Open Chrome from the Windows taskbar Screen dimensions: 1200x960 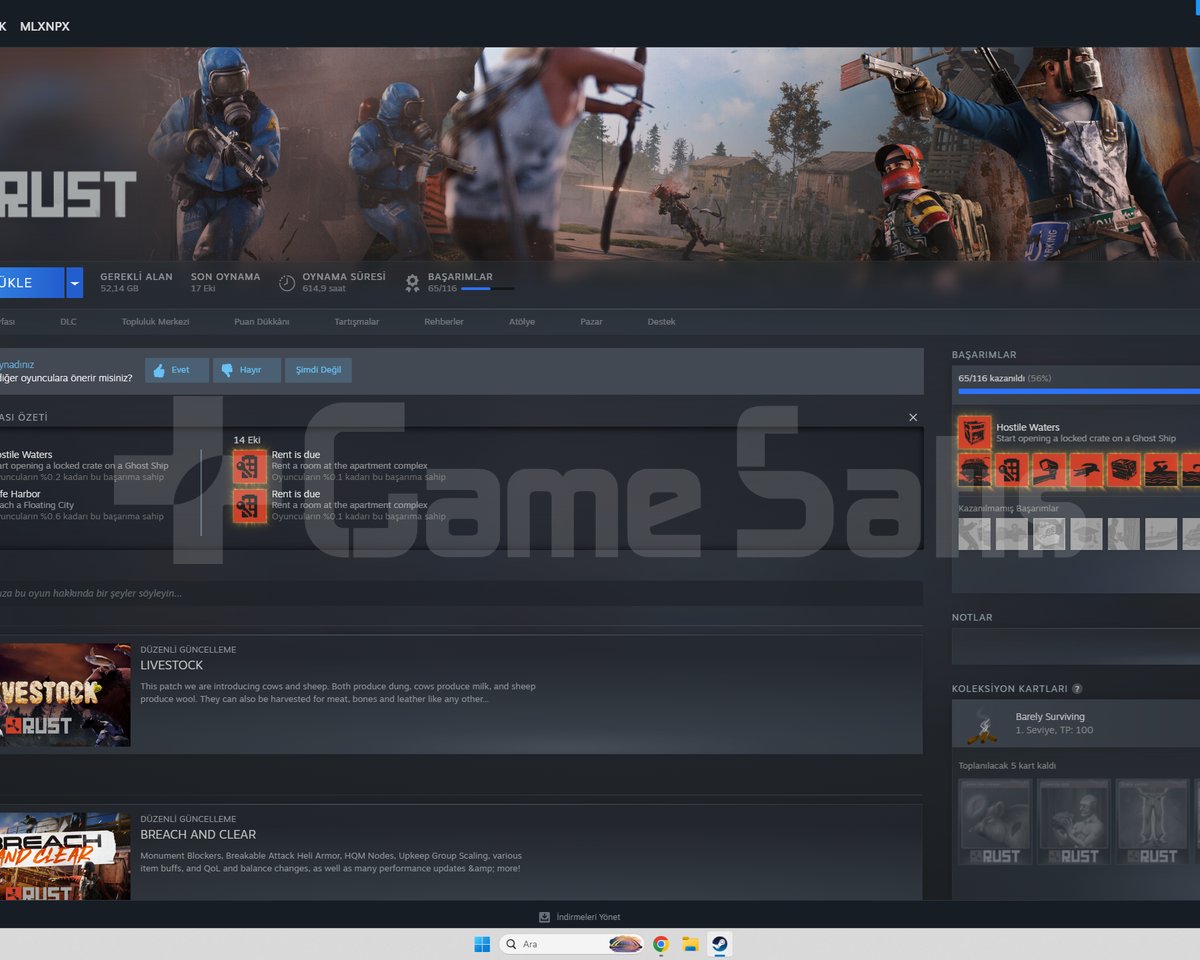[x=660, y=944]
